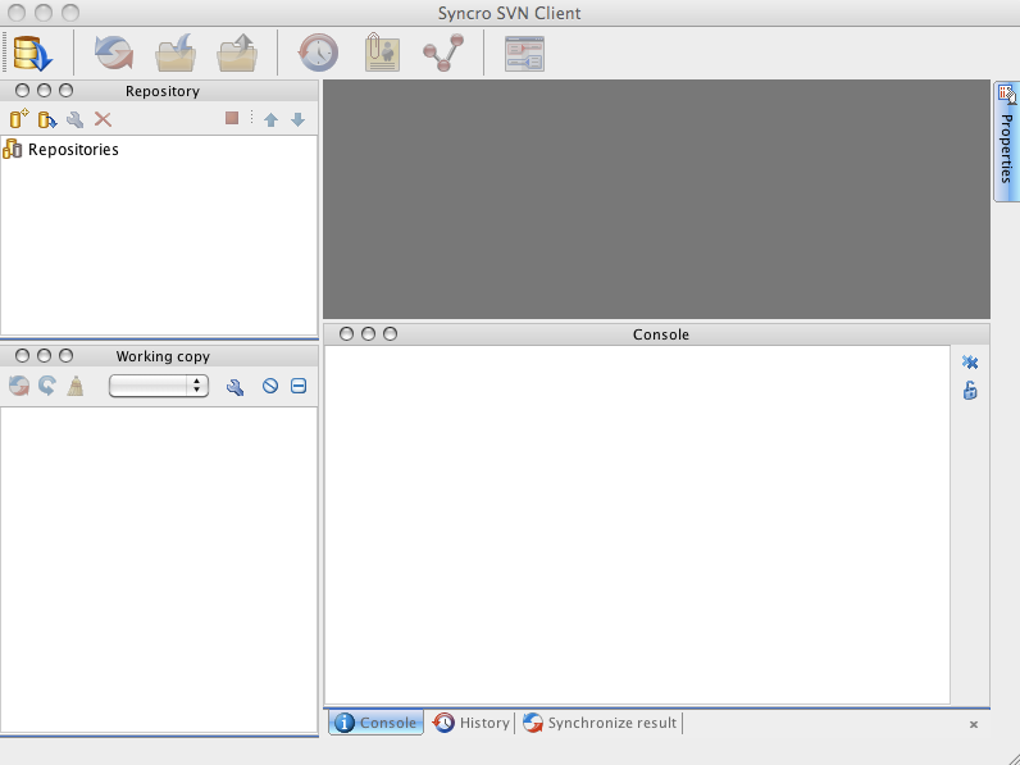
Task: Click the wrench icon in Repository panel
Action: [75, 119]
